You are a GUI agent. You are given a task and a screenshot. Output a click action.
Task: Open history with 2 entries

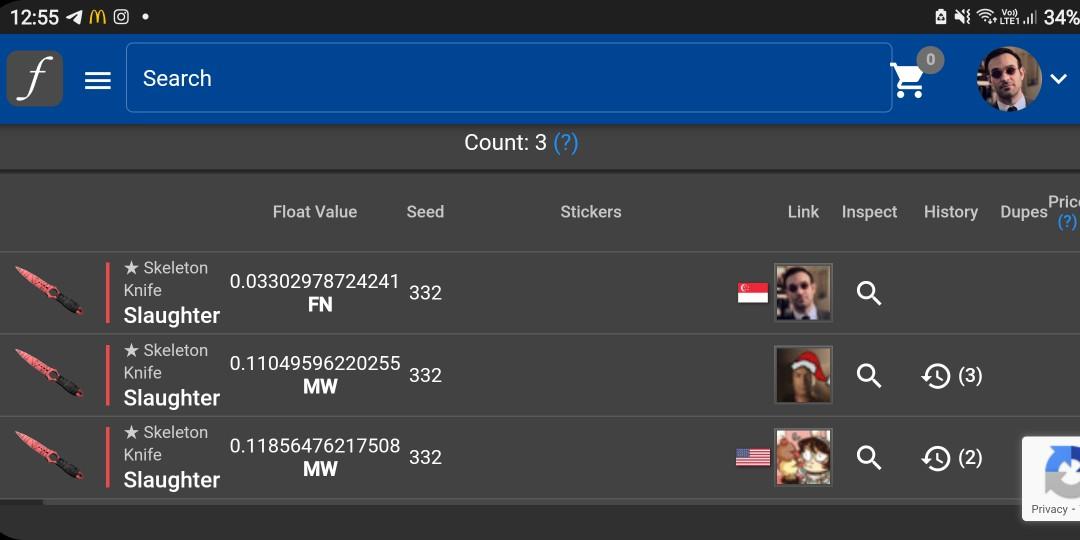[950, 458]
